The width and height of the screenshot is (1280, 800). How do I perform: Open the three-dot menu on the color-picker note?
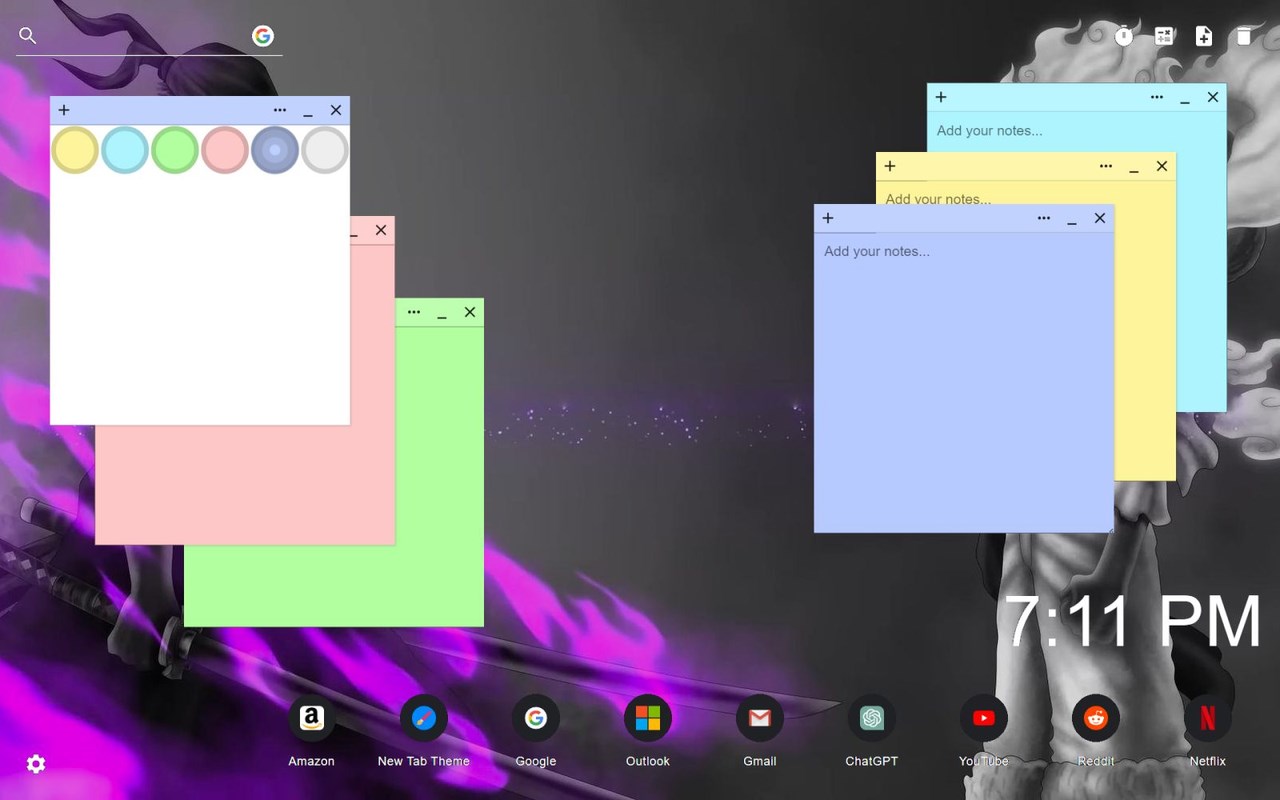click(280, 110)
